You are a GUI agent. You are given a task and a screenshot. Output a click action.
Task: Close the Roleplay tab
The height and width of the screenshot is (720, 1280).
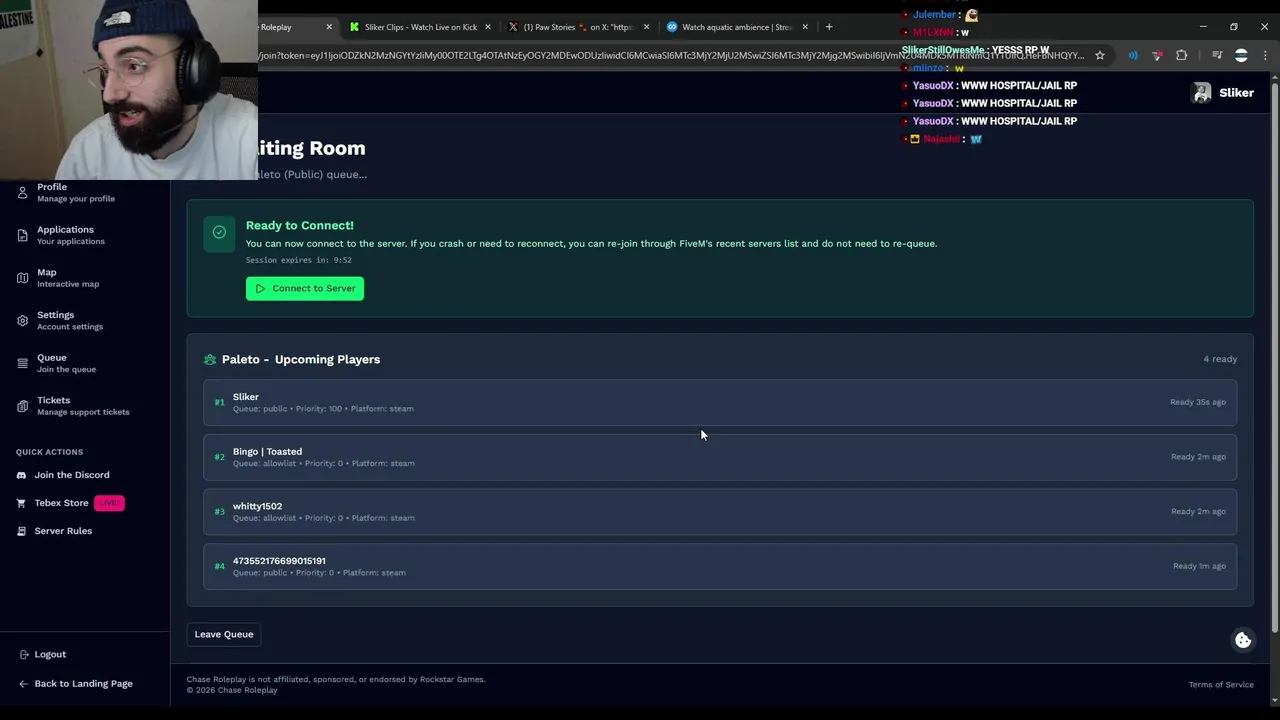click(329, 27)
